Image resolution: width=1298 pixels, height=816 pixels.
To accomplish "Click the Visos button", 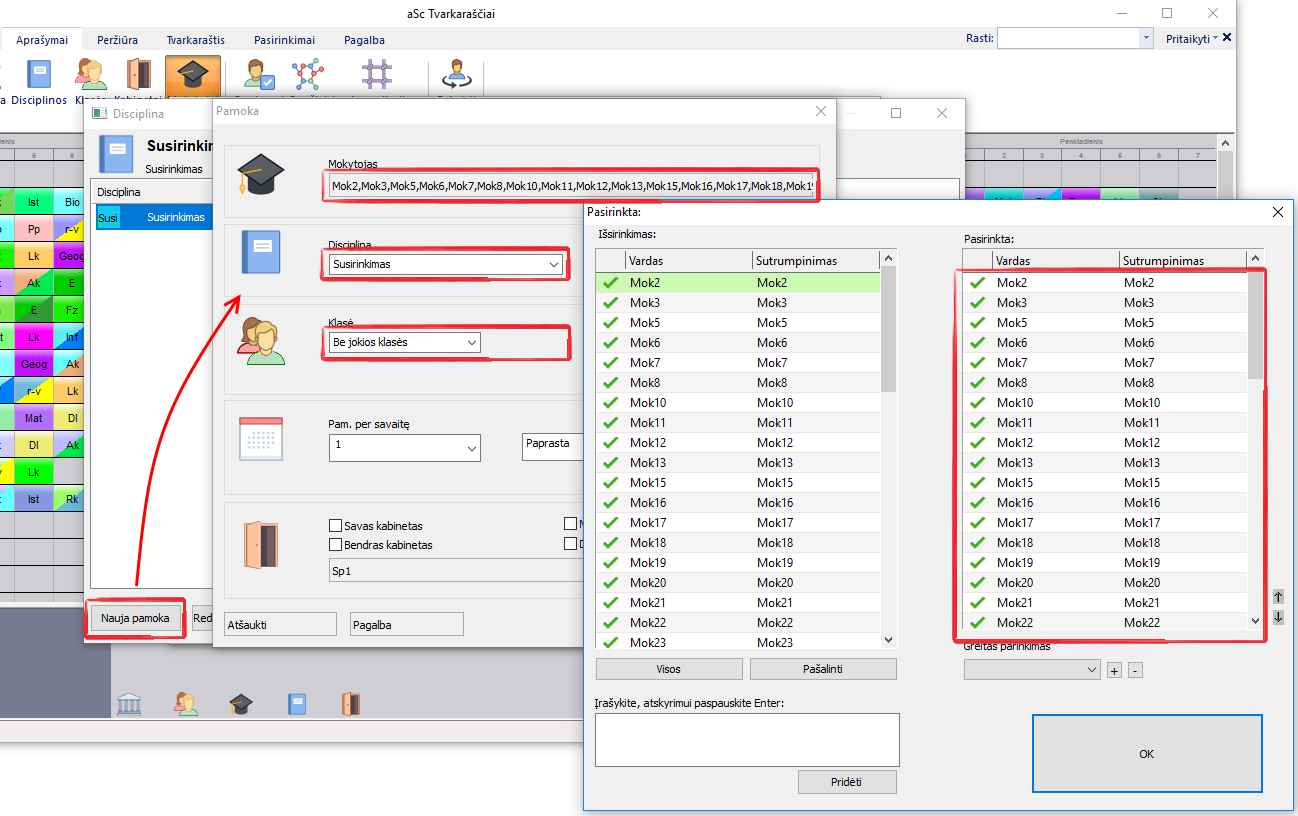I will (669, 669).
